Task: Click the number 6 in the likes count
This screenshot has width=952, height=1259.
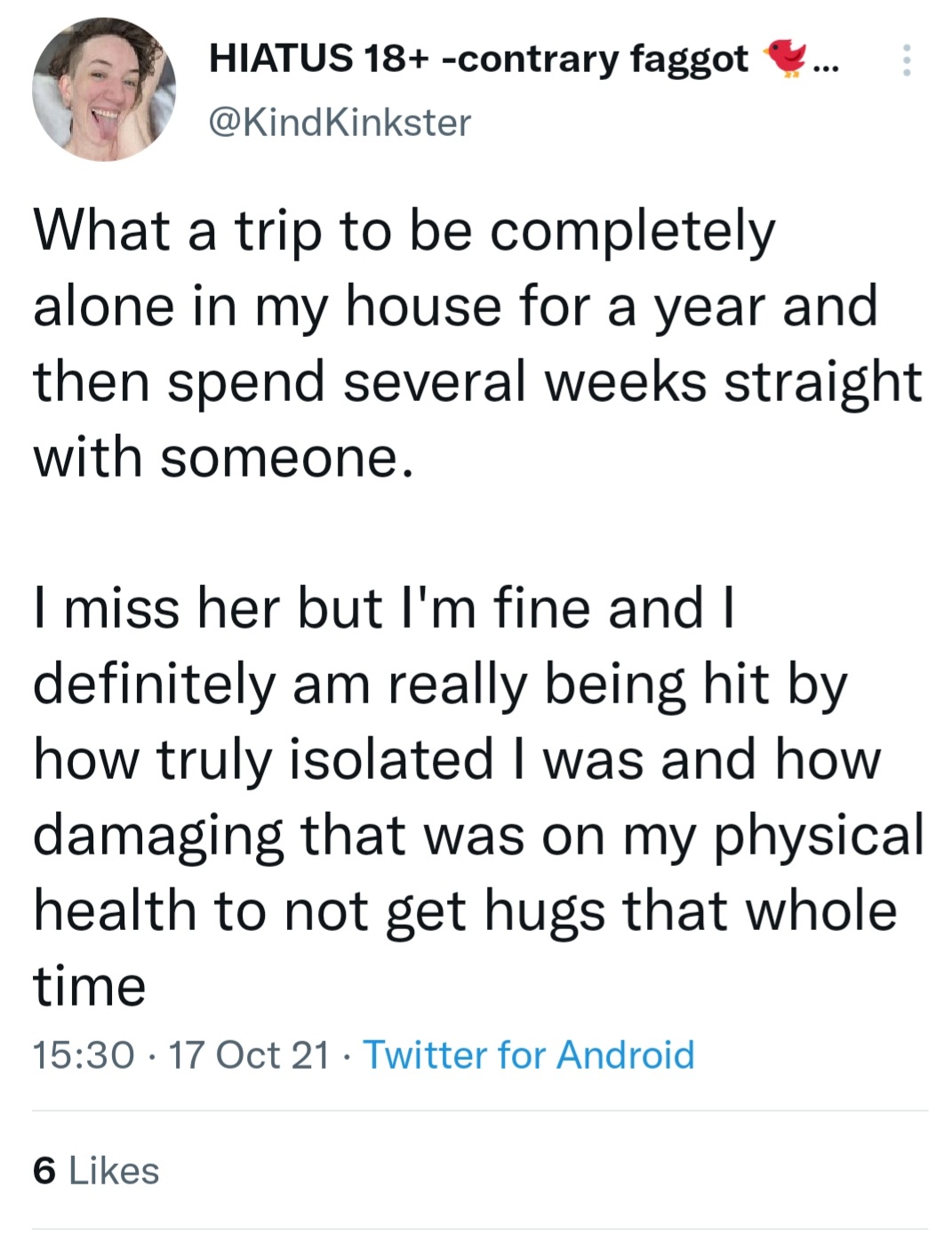Action: pos(44,1171)
